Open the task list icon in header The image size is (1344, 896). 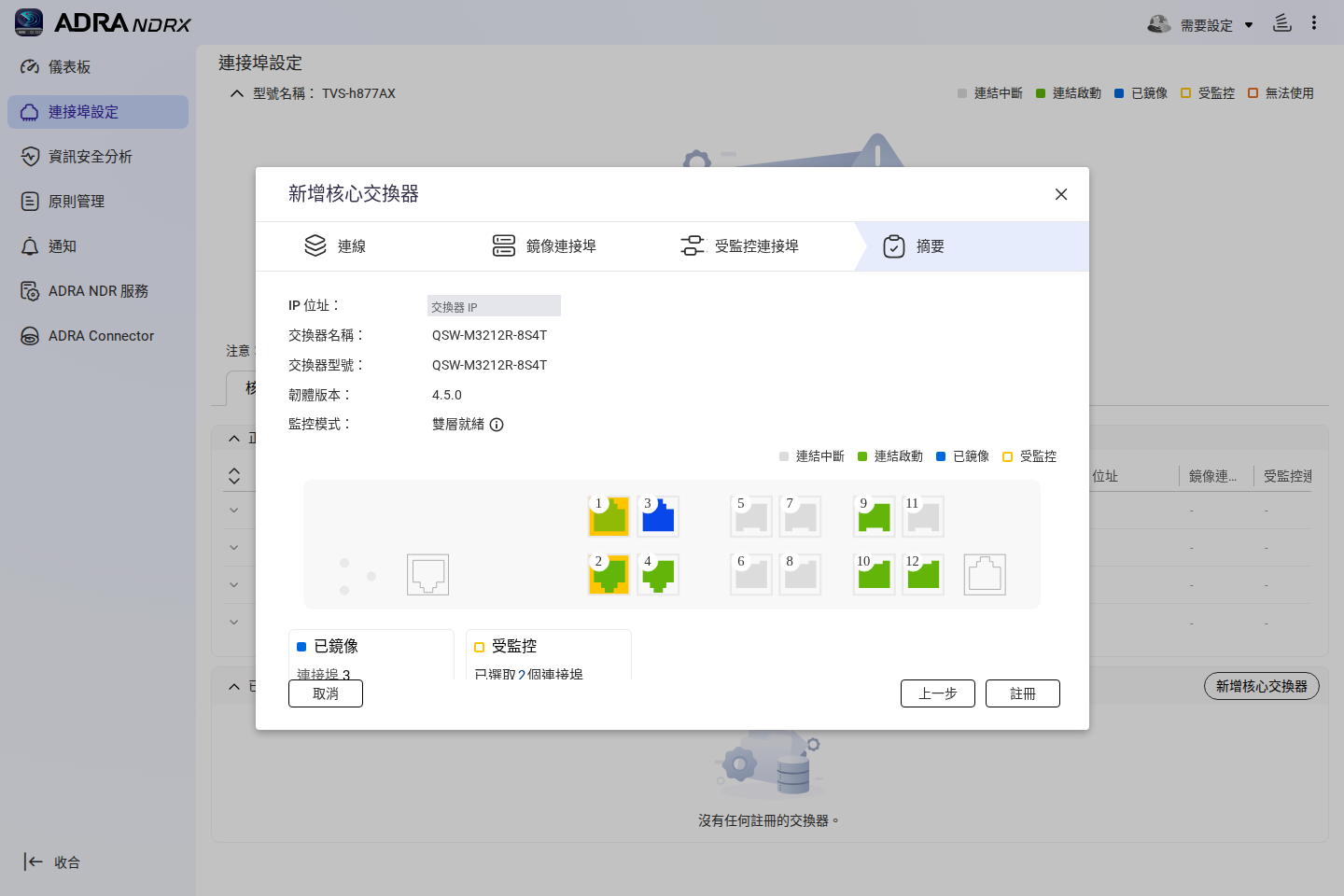[x=1282, y=22]
